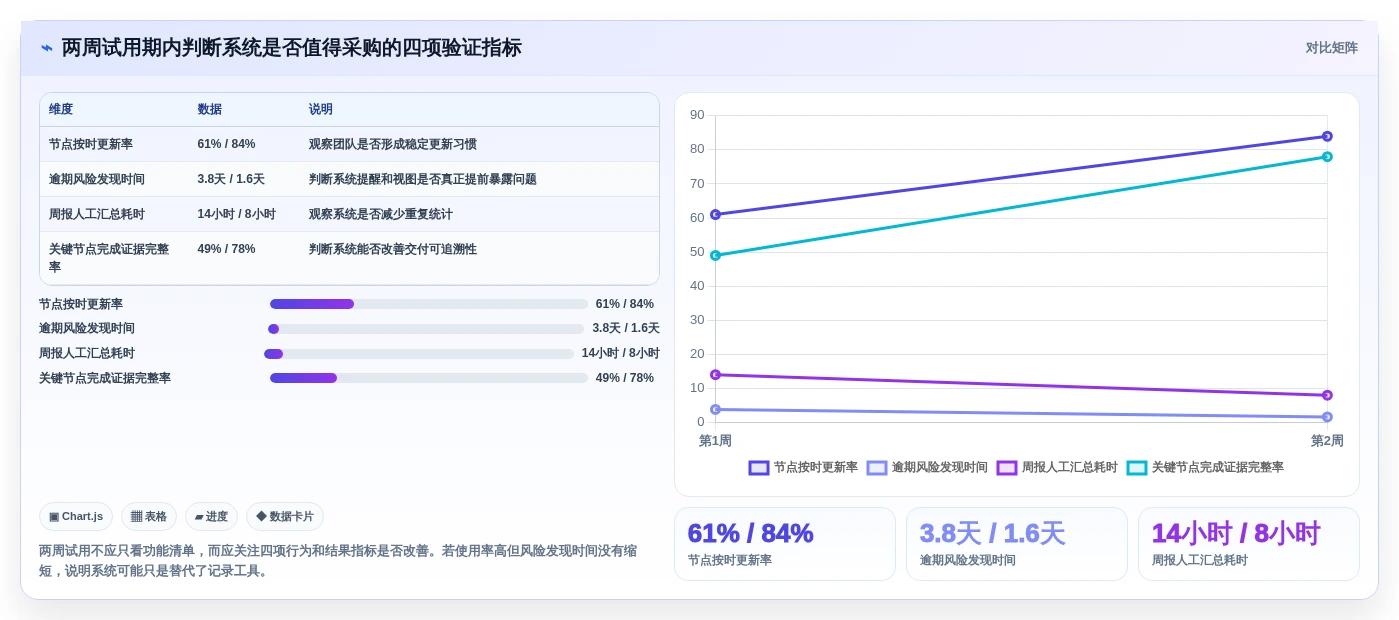
Task: Click the 说明 column header
Action: click(x=321, y=109)
